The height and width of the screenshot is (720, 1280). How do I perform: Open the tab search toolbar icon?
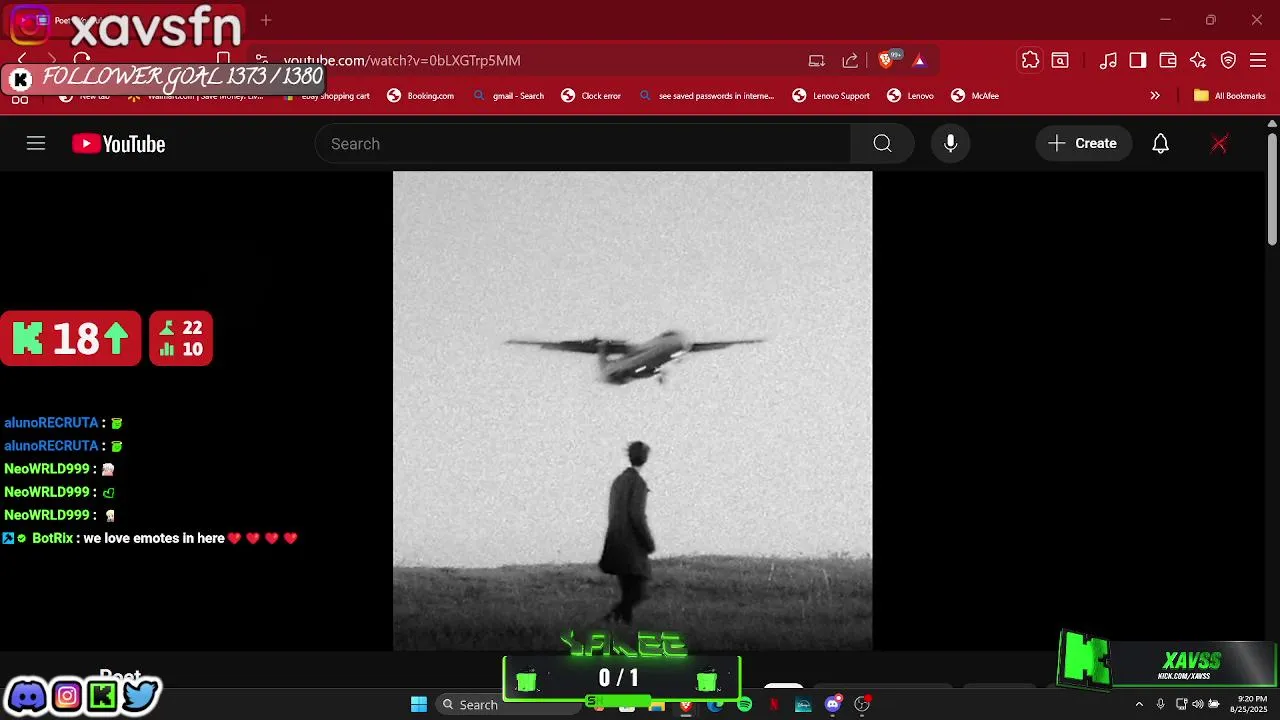pos(1060,61)
